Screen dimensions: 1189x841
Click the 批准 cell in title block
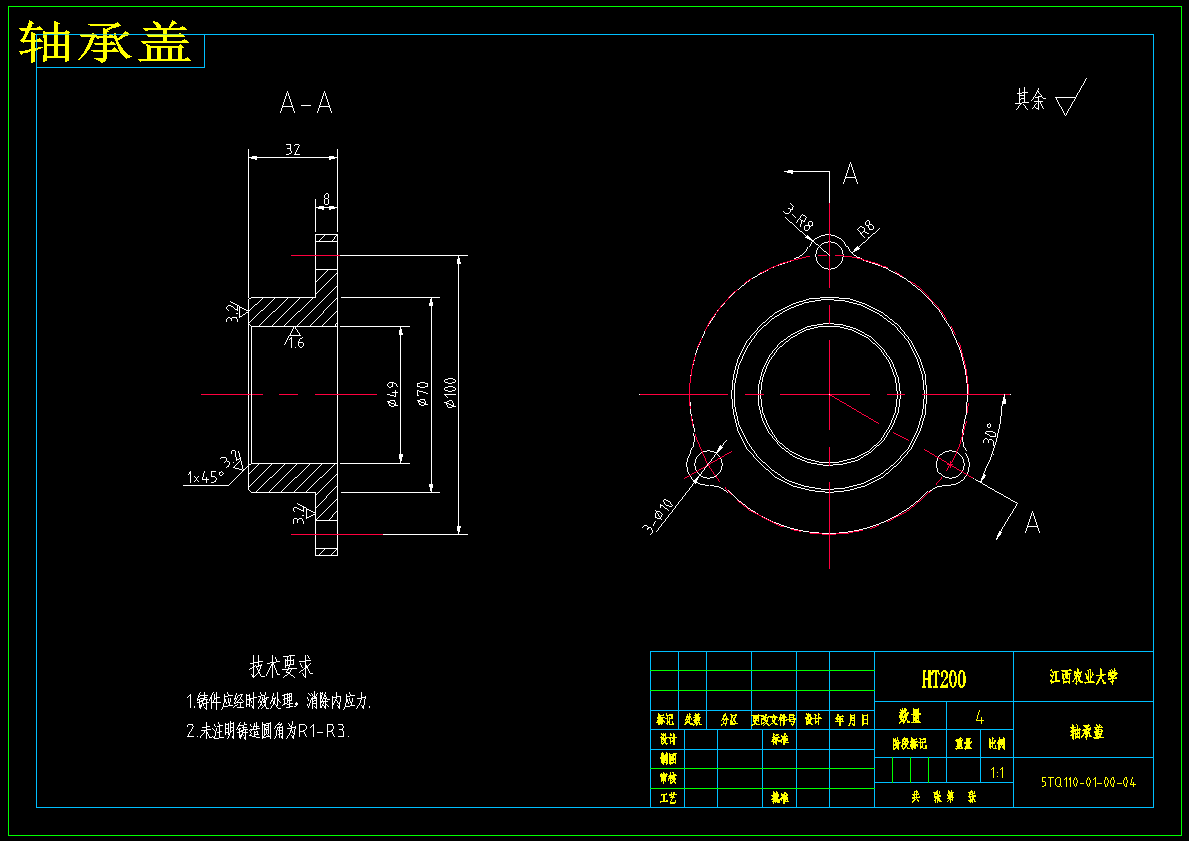click(780, 799)
